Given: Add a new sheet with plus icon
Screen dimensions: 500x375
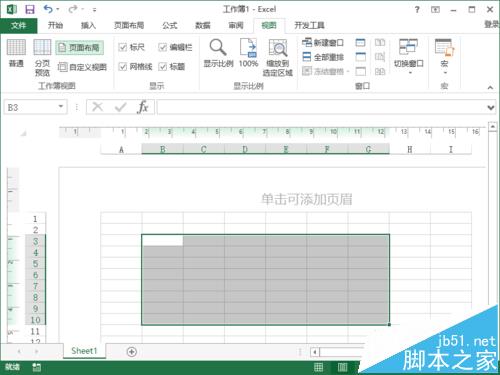Looking at the screenshot, I should (132, 352).
